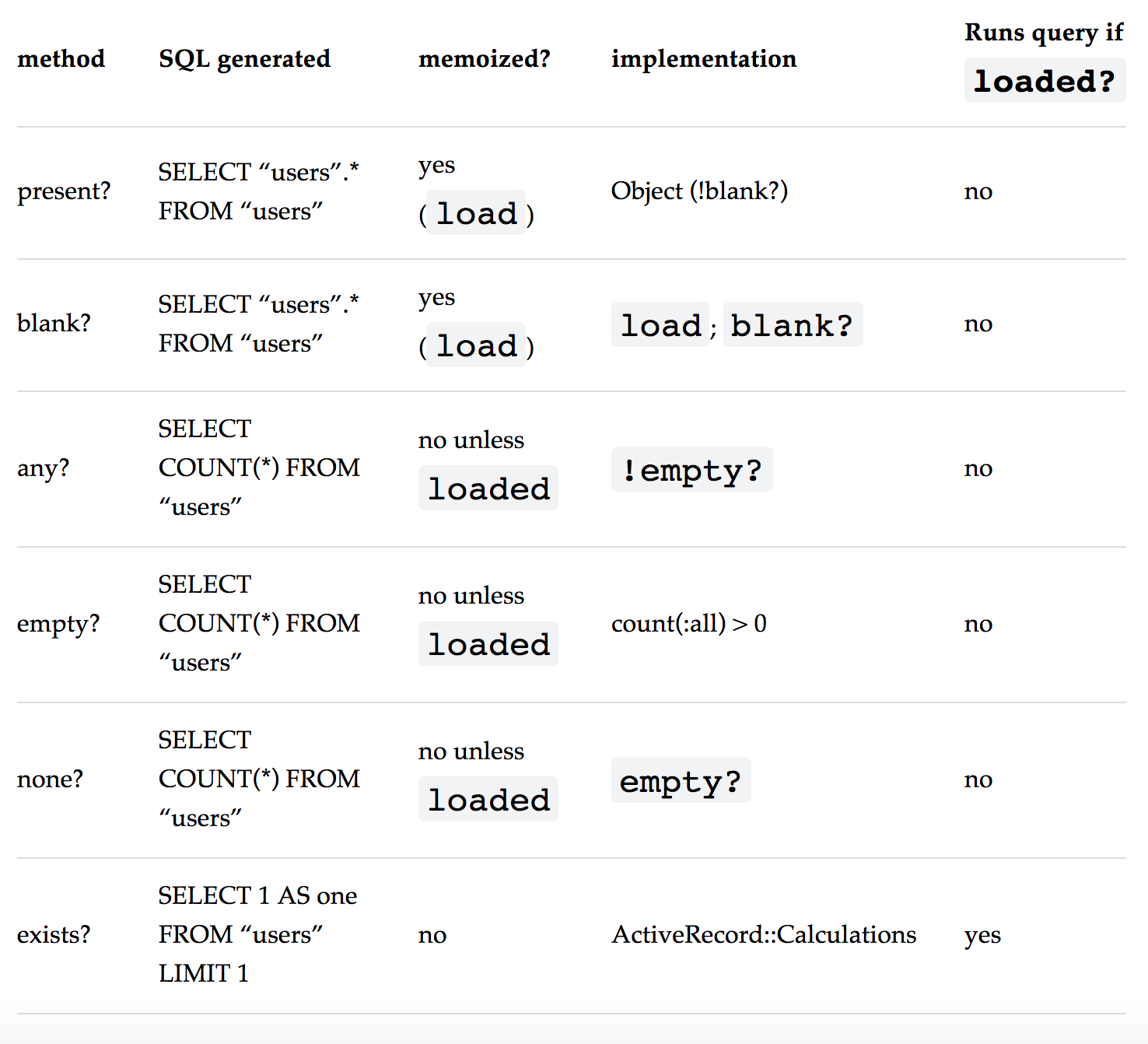Click the 'method' column header
The height and width of the screenshot is (1044, 1148).
point(61,59)
